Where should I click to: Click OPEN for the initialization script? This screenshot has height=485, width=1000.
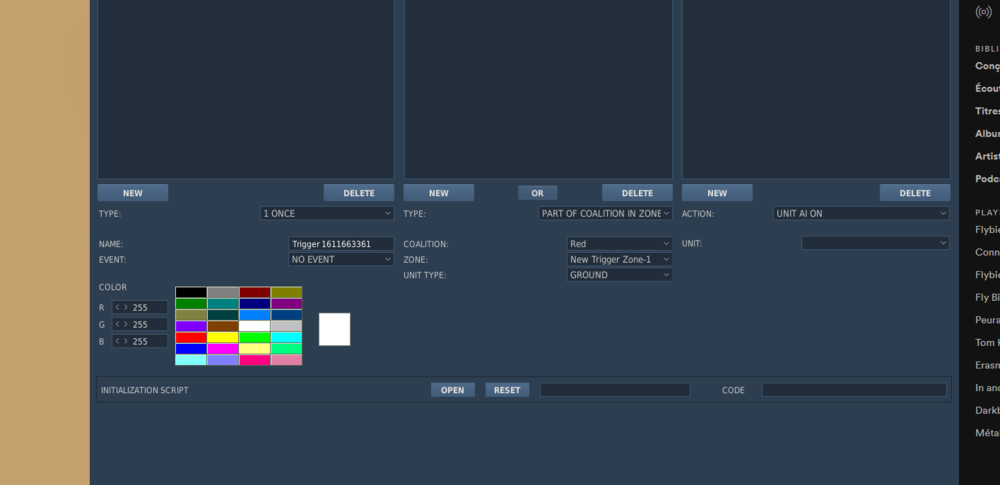pyautogui.click(x=453, y=390)
